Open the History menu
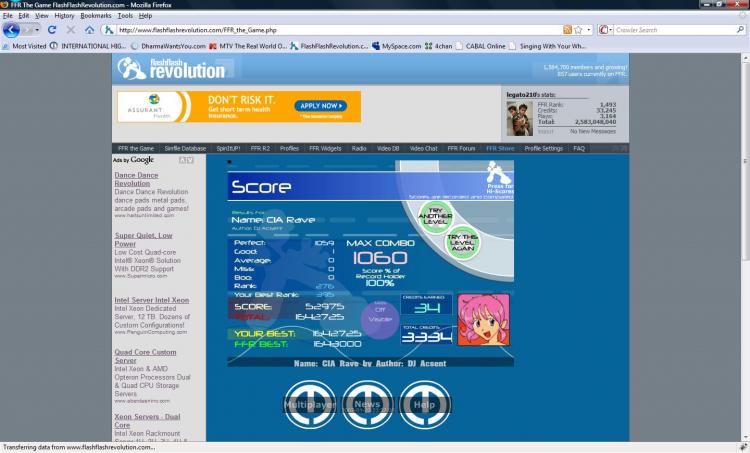750x453 pixels. pyautogui.click(x=64, y=16)
